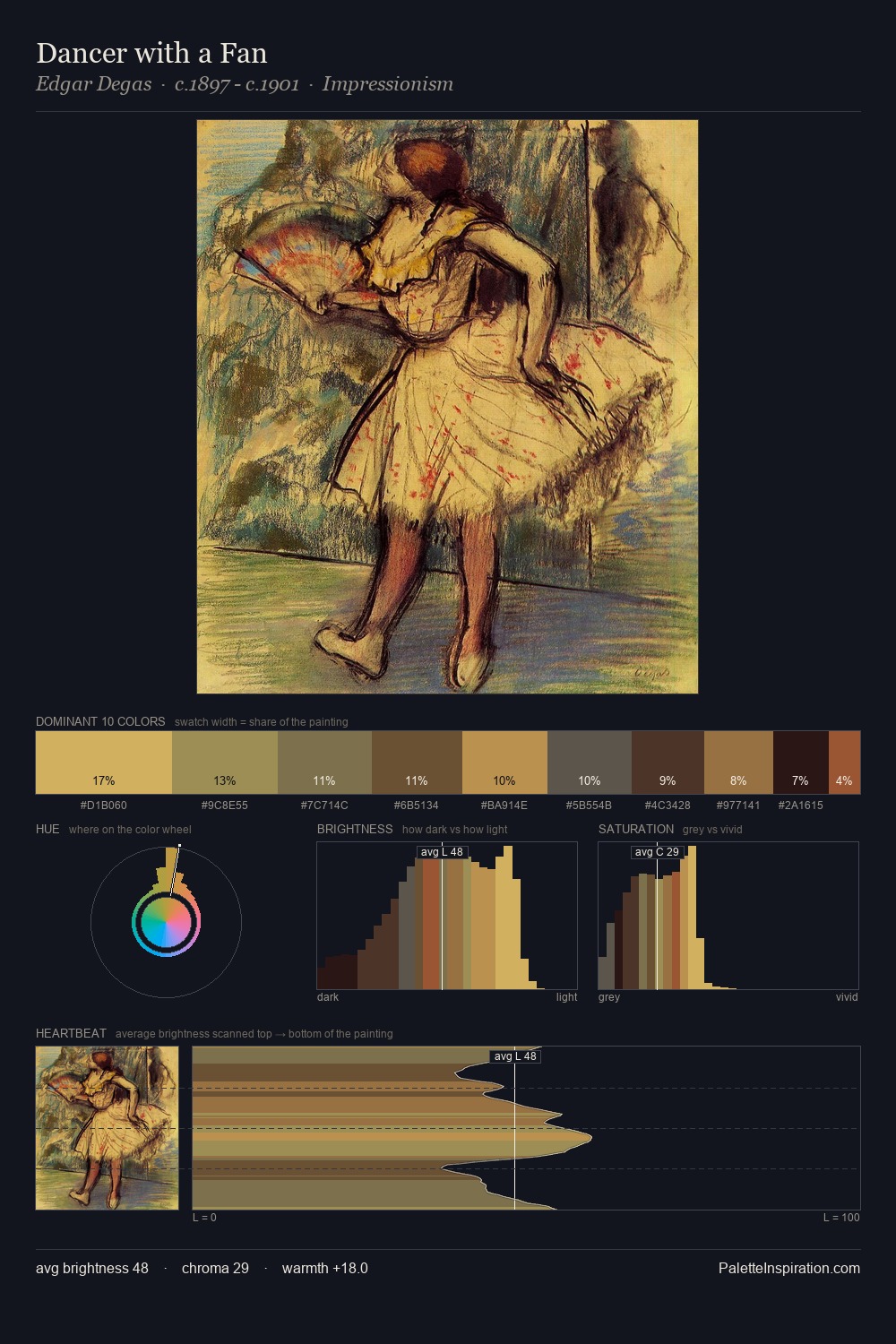
Task: Click the Heartbeat 'average brightness scanned' caption
Action: pyautogui.click(x=254, y=1034)
